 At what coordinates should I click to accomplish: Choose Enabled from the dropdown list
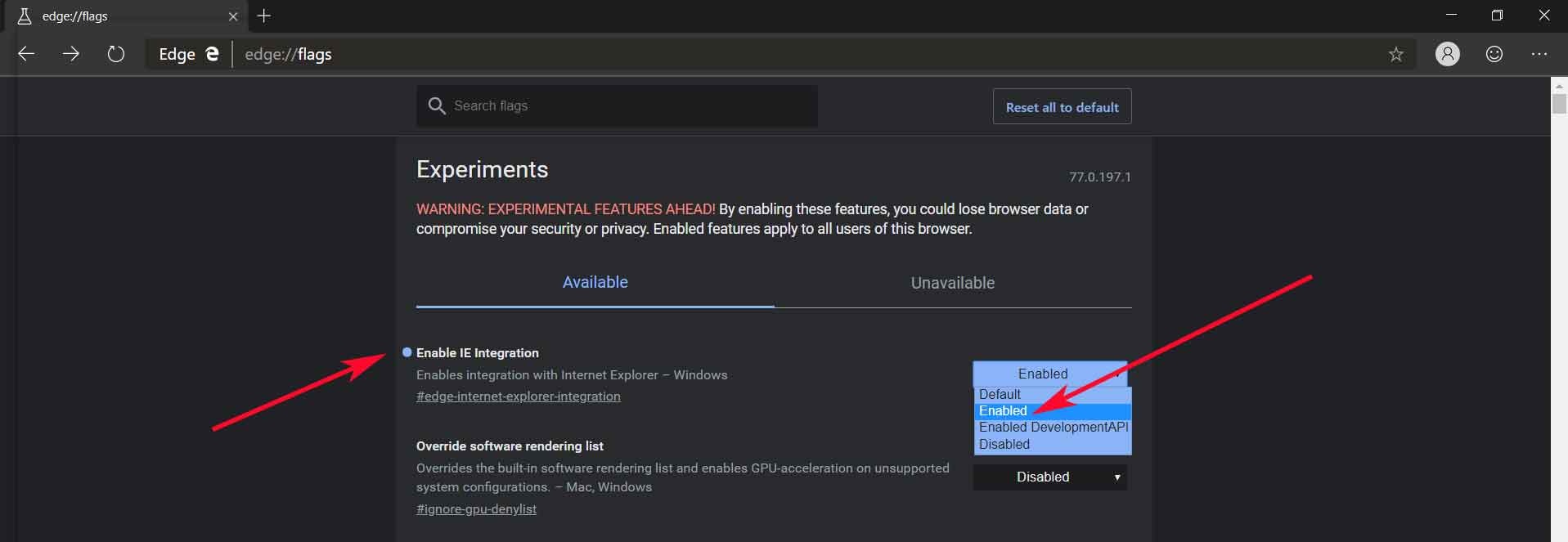coord(1053,410)
